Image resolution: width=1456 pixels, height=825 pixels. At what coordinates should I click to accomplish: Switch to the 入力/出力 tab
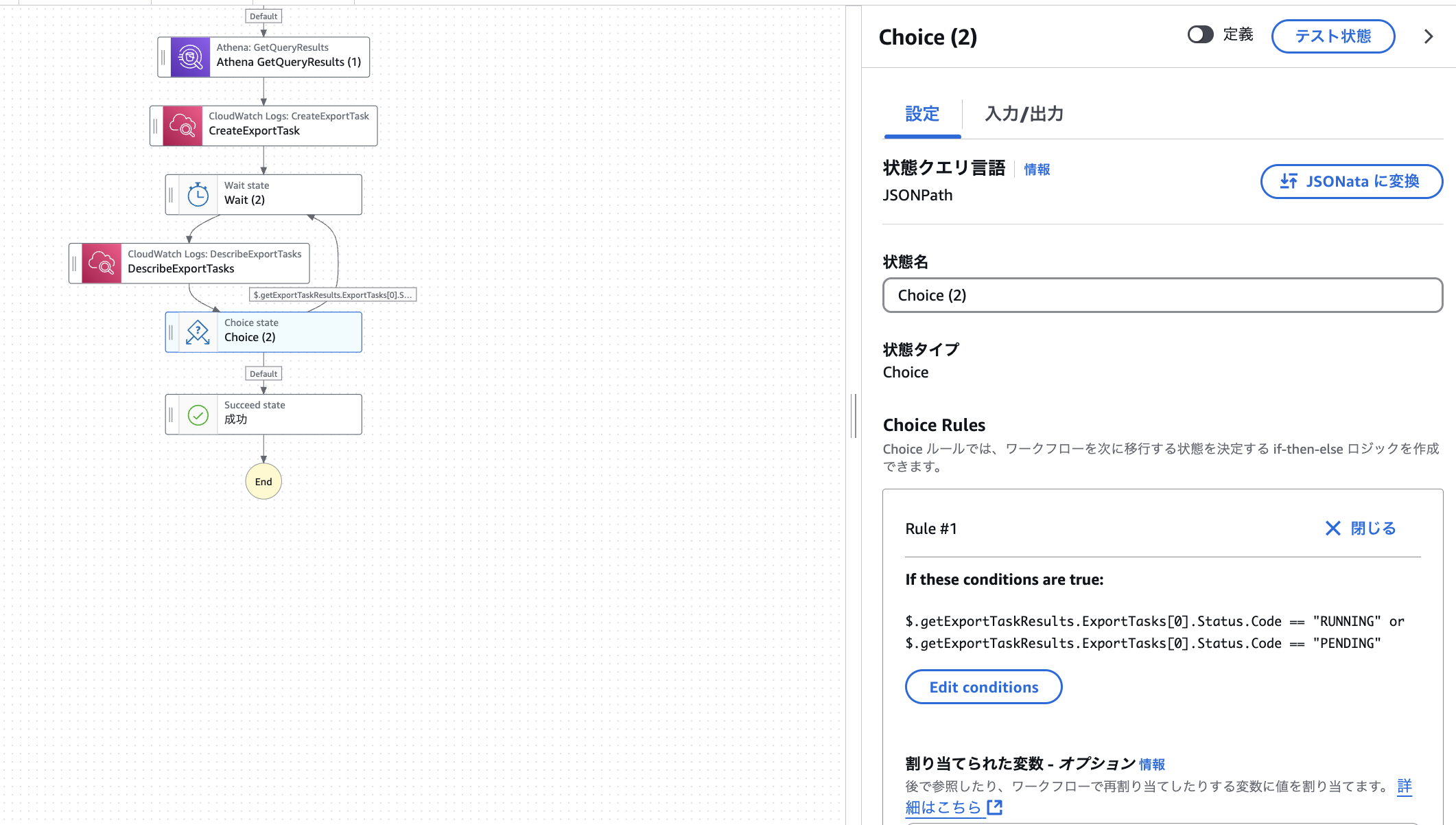(1024, 114)
